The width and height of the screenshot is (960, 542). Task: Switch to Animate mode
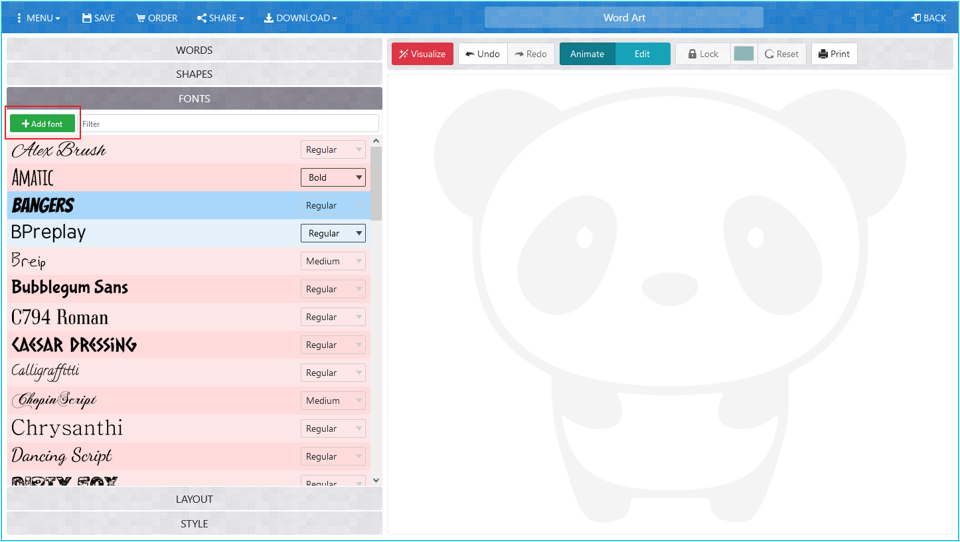click(x=587, y=54)
